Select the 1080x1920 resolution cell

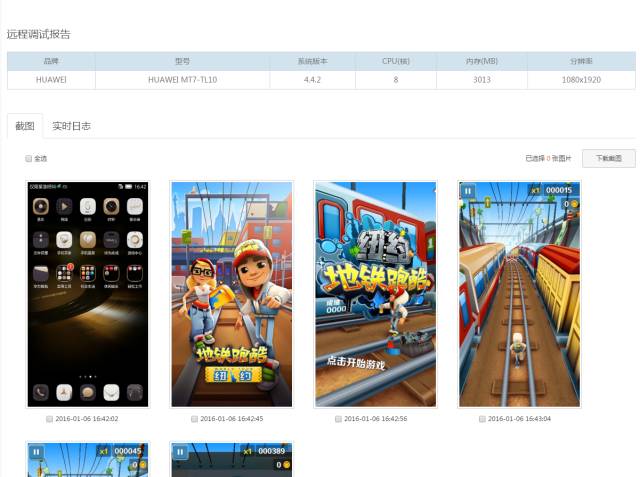[x=581, y=80]
